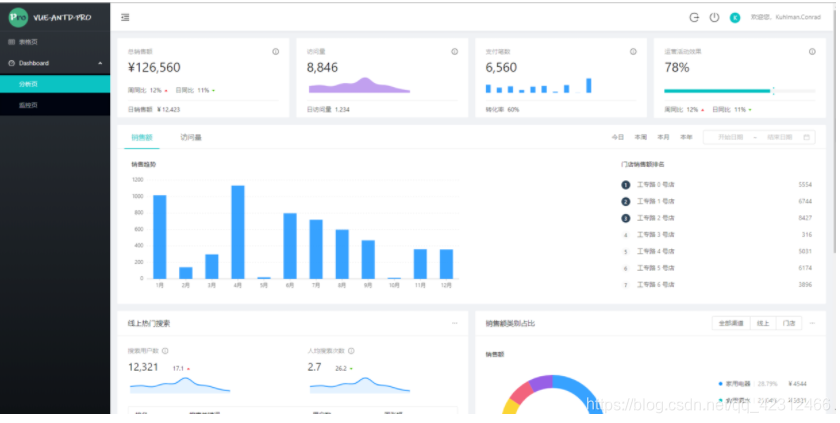Click the sales value 8427

pyautogui.click(x=805, y=218)
